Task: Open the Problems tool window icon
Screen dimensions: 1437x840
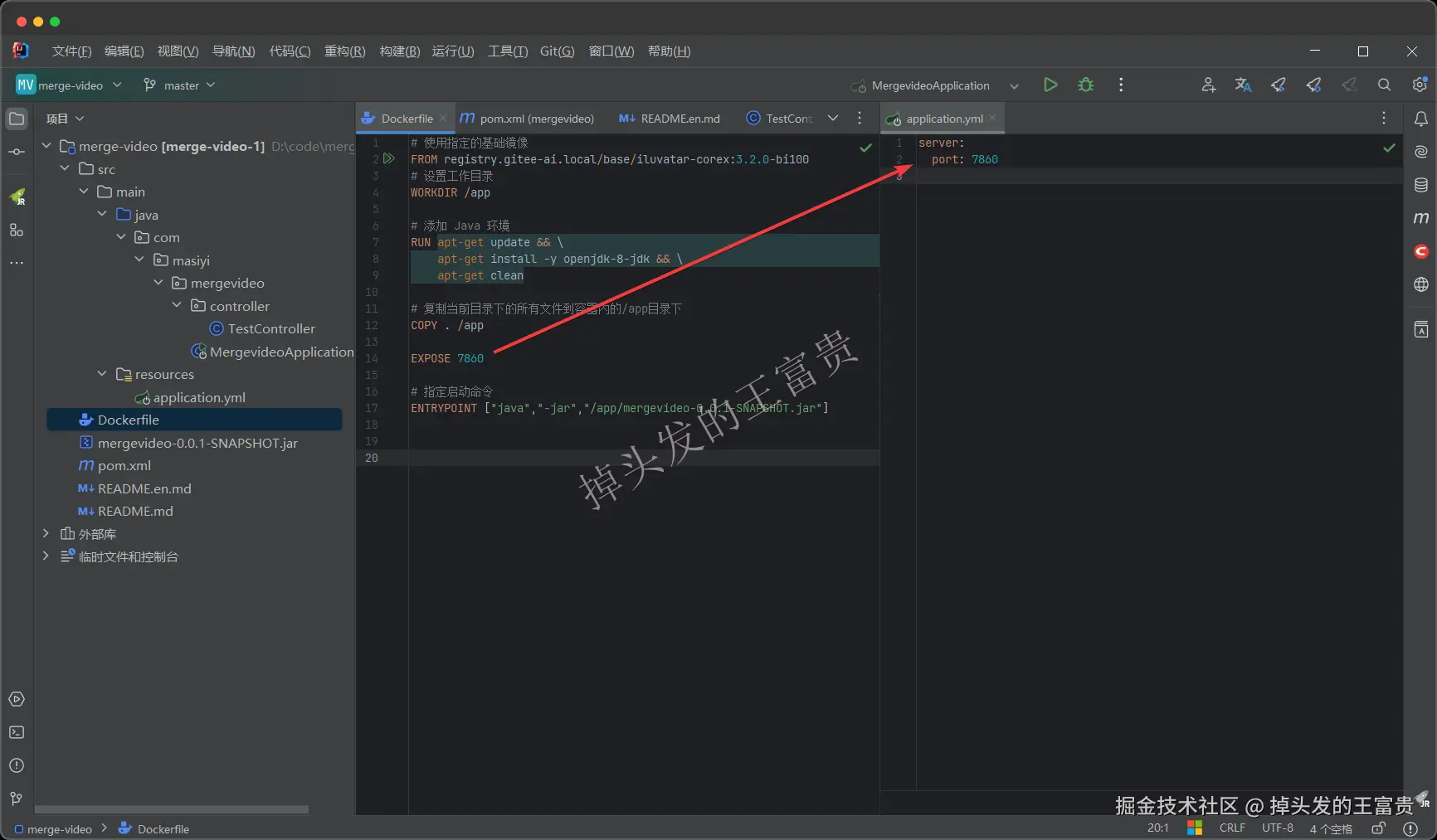Action: point(17,765)
